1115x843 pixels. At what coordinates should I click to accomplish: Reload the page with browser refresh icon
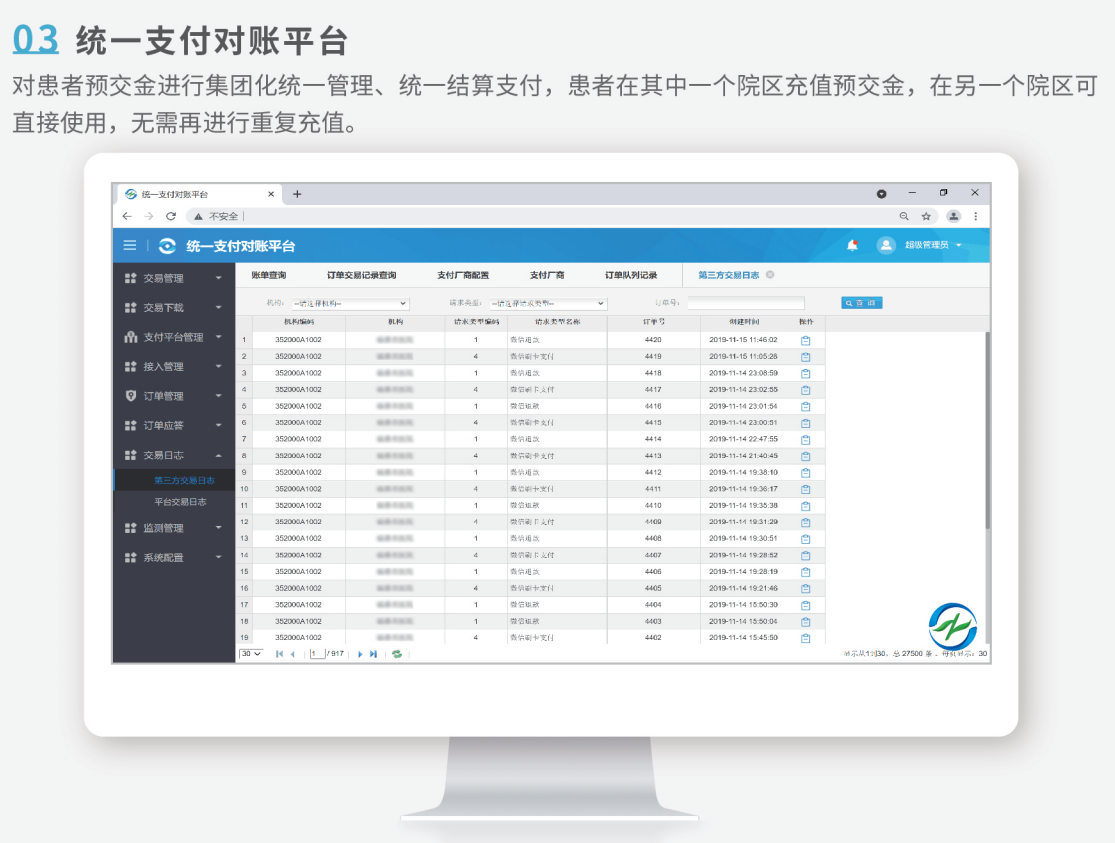tap(171, 216)
